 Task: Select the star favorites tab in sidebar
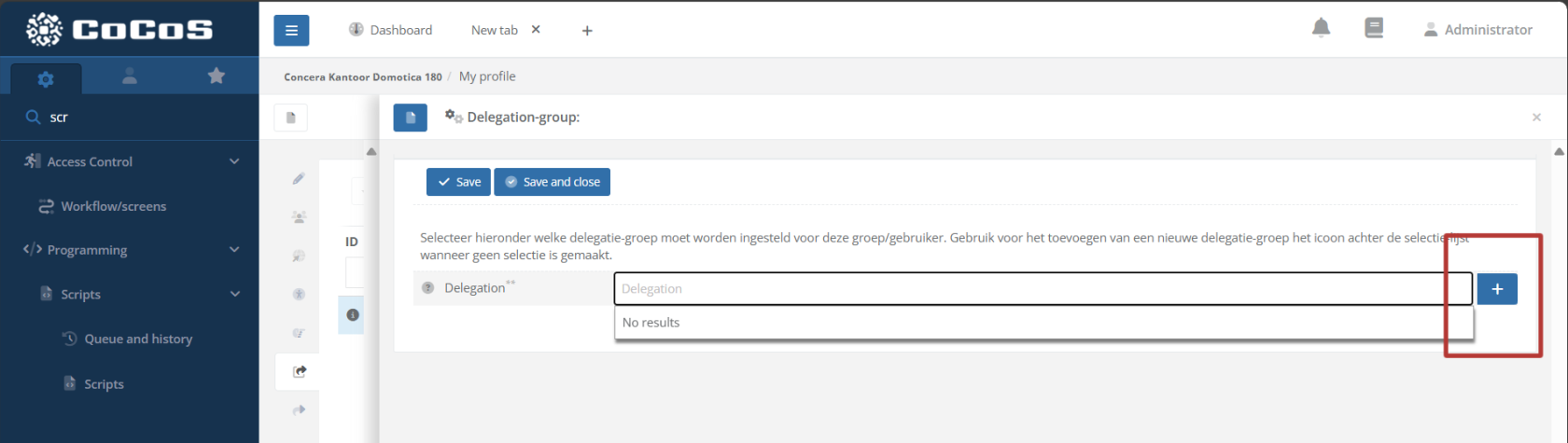[x=216, y=76]
